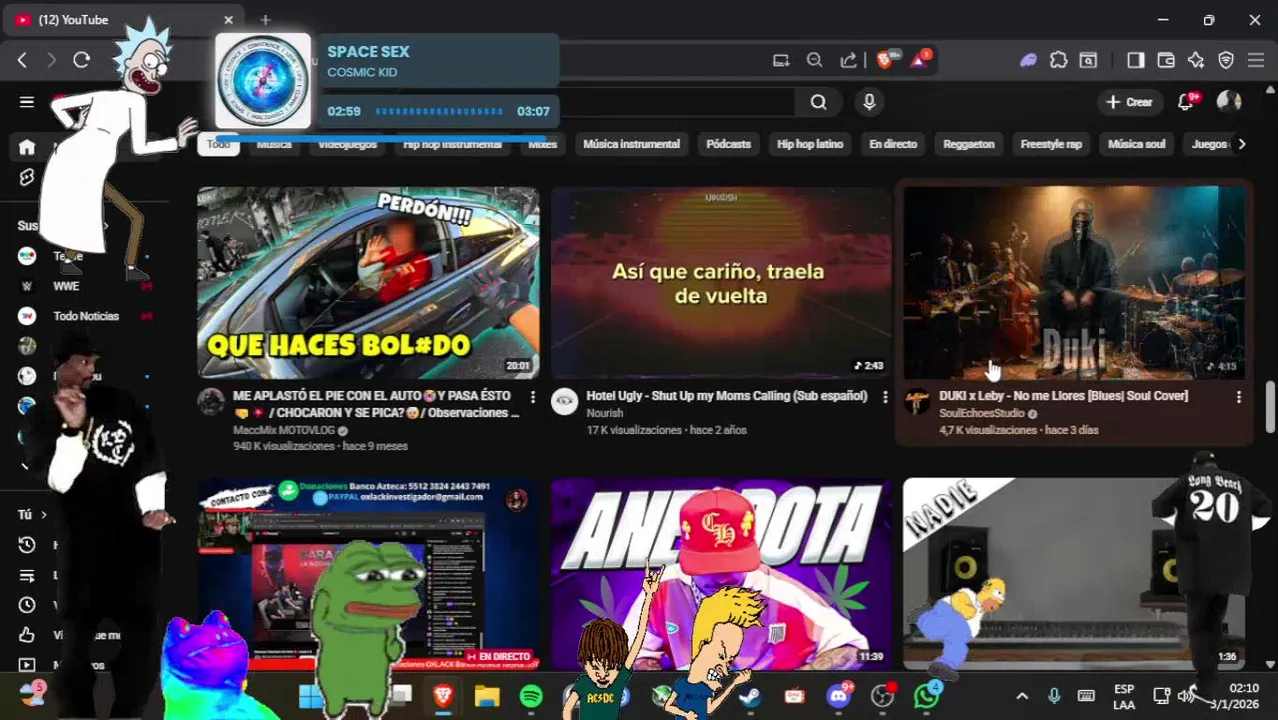Open WWE subscription channel
This screenshot has height=720, width=1278.
[66, 286]
